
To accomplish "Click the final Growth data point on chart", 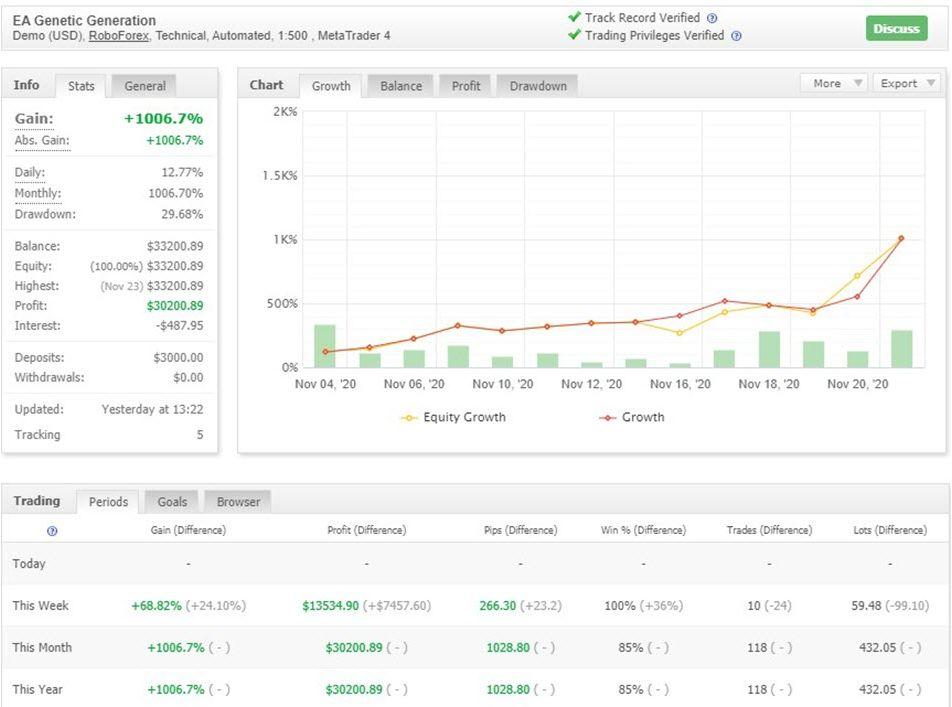I will (x=901, y=238).
